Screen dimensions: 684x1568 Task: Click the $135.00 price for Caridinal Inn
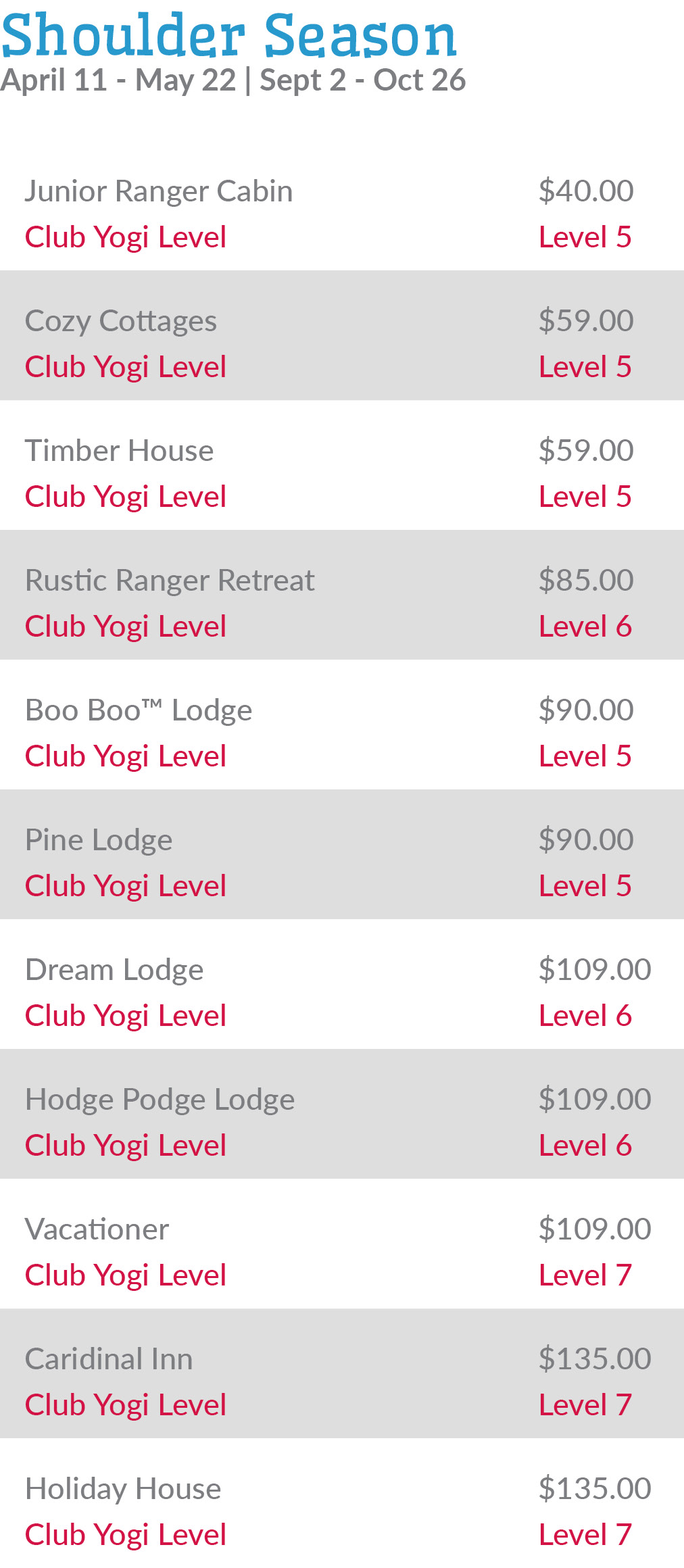pyautogui.click(x=595, y=1359)
